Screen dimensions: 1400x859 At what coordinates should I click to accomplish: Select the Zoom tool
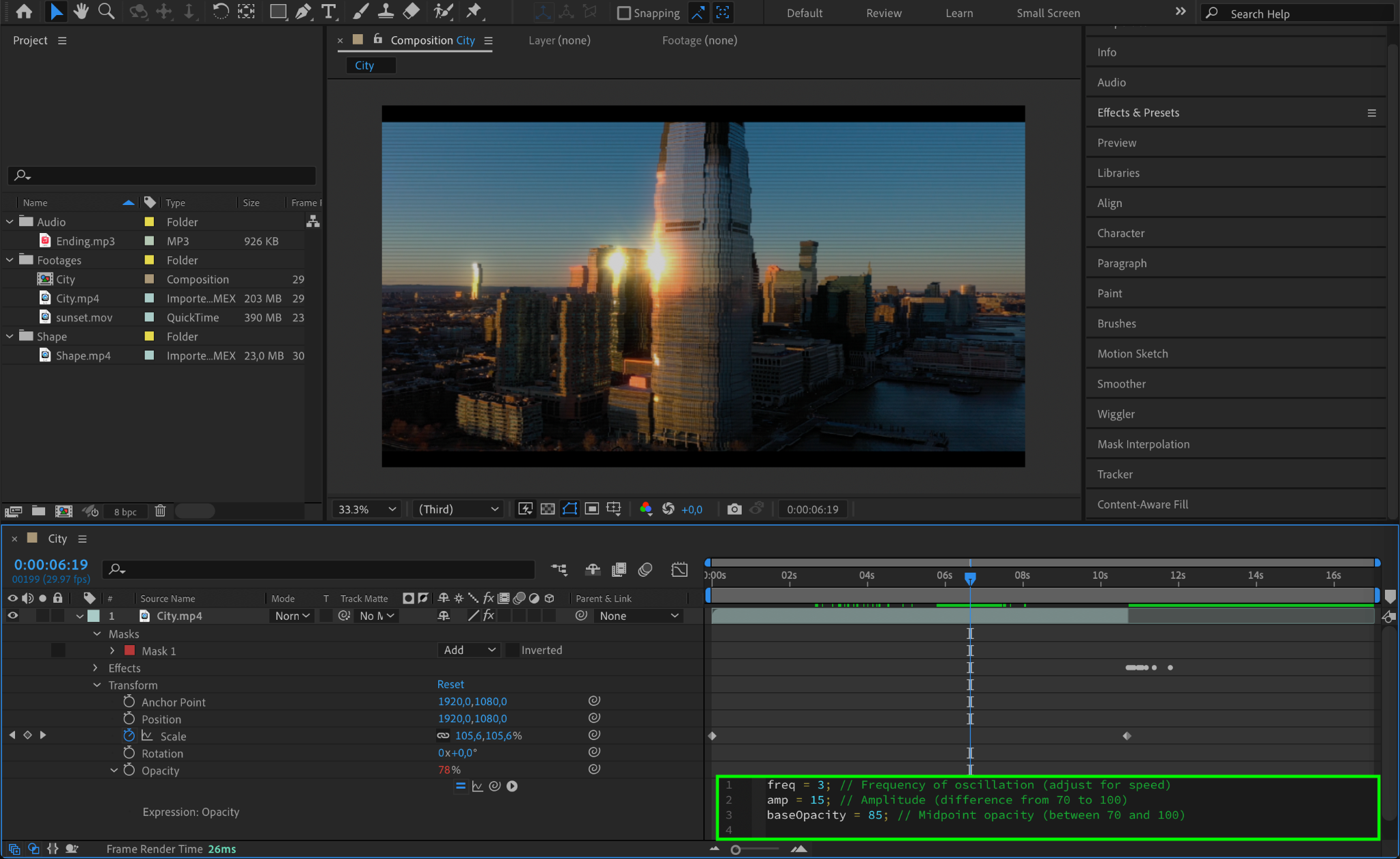pos(106,12)
